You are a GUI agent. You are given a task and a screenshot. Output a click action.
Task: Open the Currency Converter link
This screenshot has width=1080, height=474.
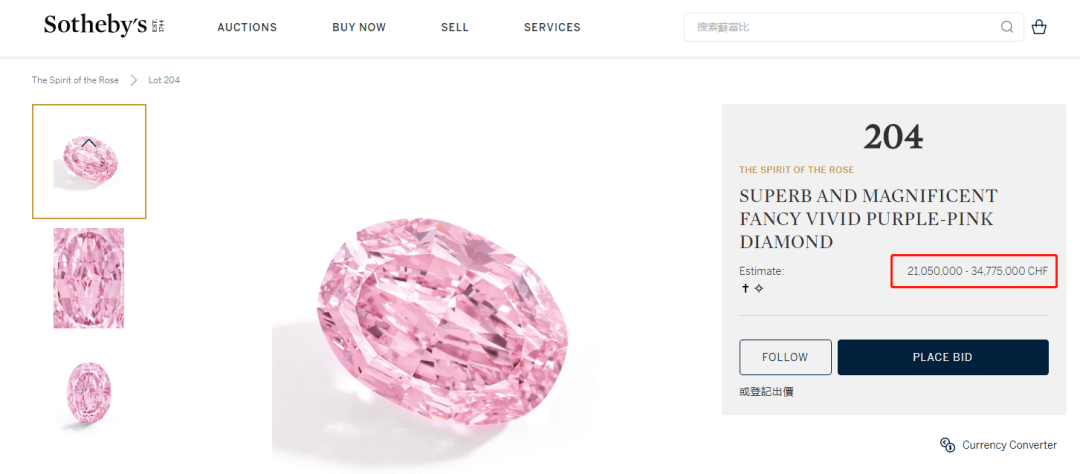coord(1009,445)
